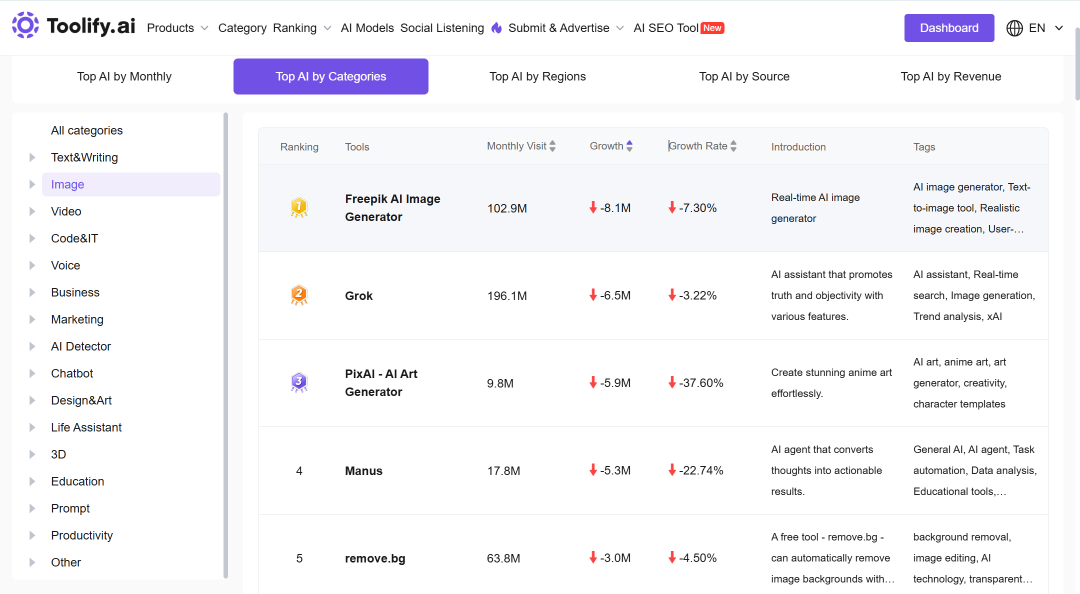The image size is (1080, 594).
Task: Expand the Education category arrow
Action: coord(32,481)
